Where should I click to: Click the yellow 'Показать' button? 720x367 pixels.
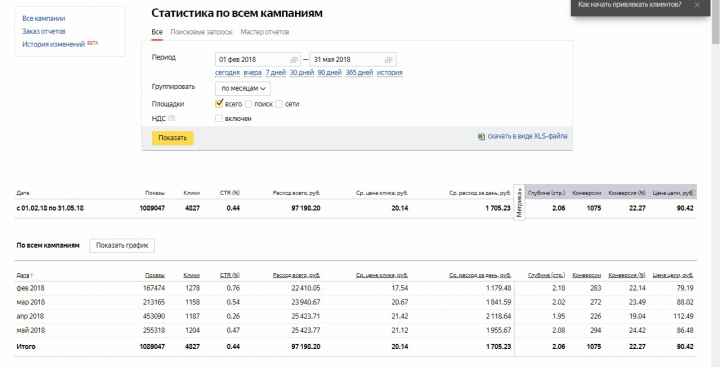click(x=173, y=138)
